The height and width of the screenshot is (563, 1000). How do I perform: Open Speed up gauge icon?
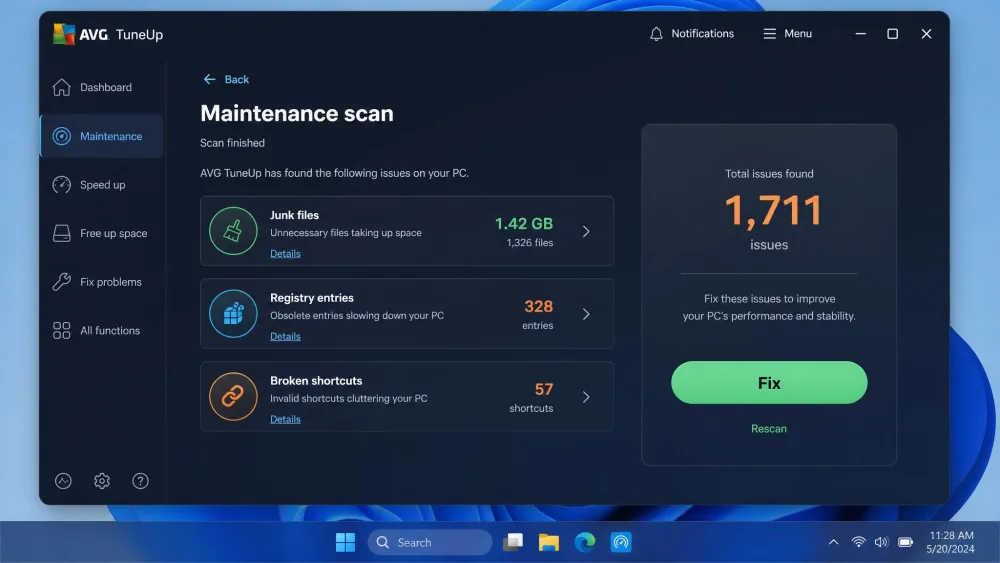[62, 185]
